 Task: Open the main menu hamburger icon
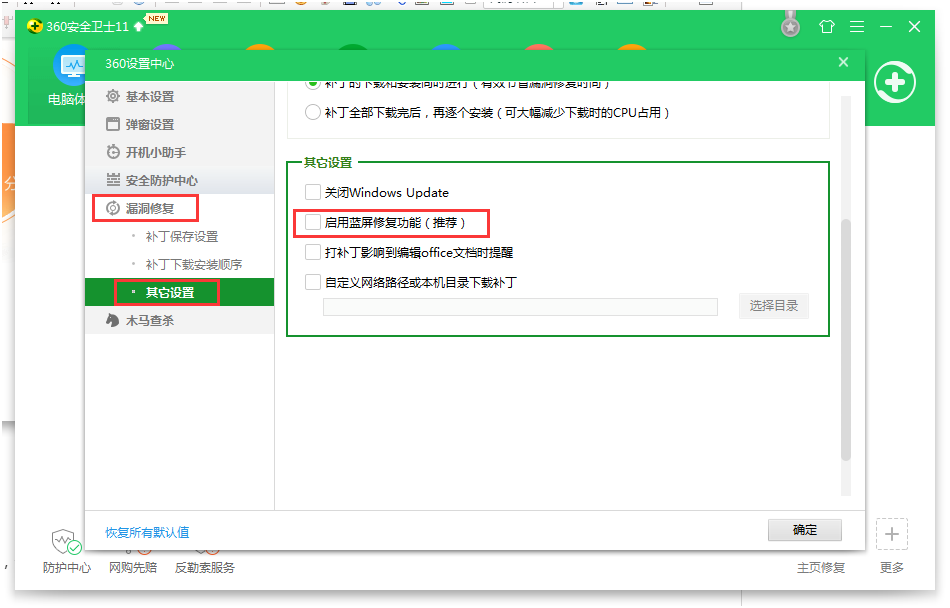point(857,27)
